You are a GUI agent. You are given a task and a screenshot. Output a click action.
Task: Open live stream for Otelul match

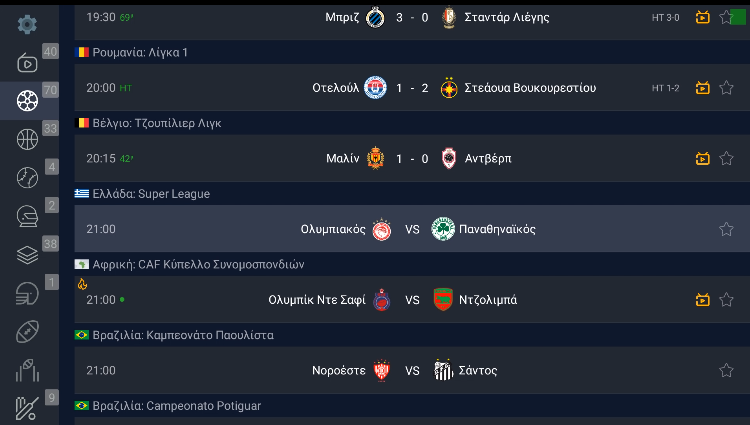tap(703, 88)
